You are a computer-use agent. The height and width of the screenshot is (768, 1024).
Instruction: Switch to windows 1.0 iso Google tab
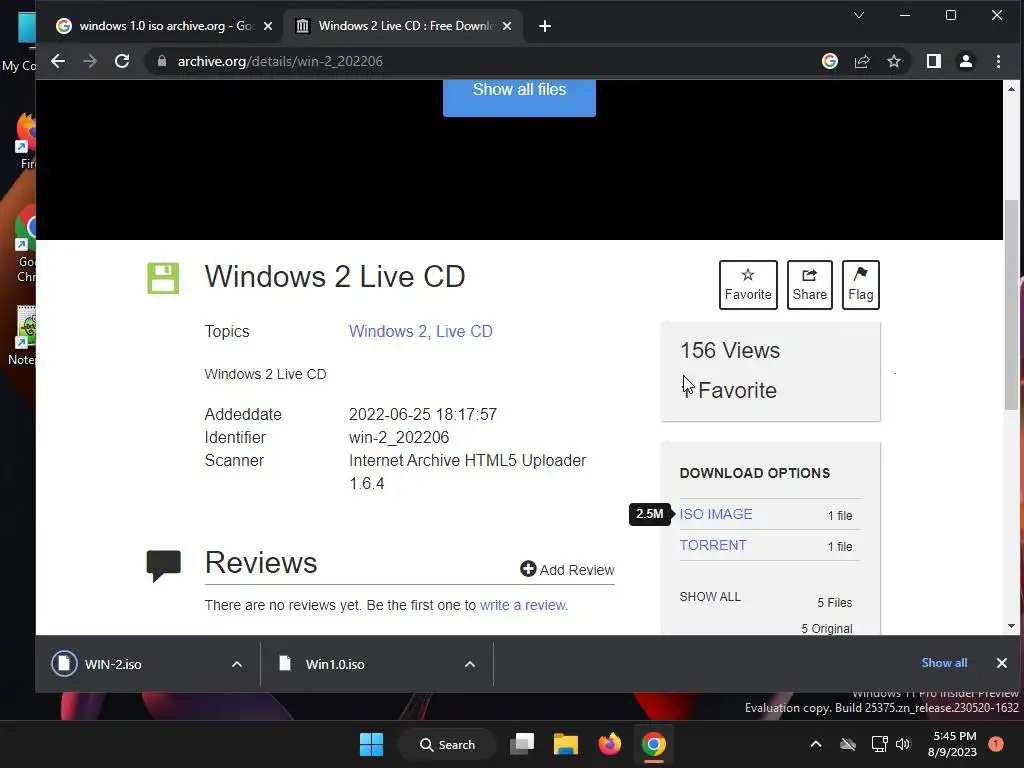tap(165, 26)
